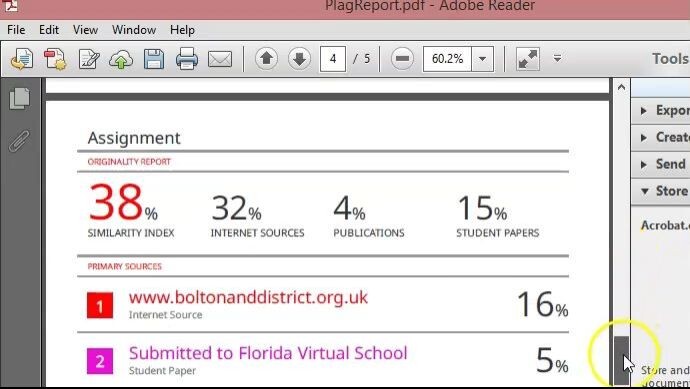
Task: Click the 5% value for source 2
Action: tap(552, 360)
